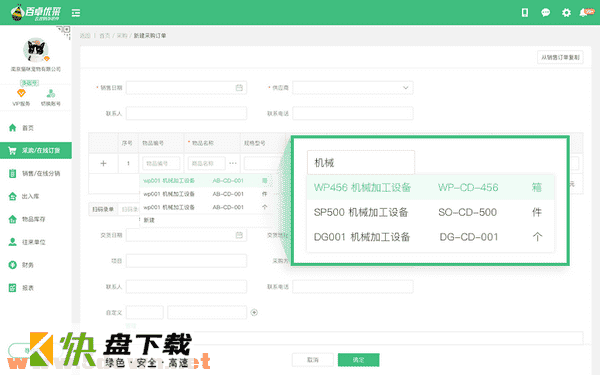This screenshot has height=375, width=600.
Task: Click the 扫码录单 button
Action: click(x=103, y=209)
